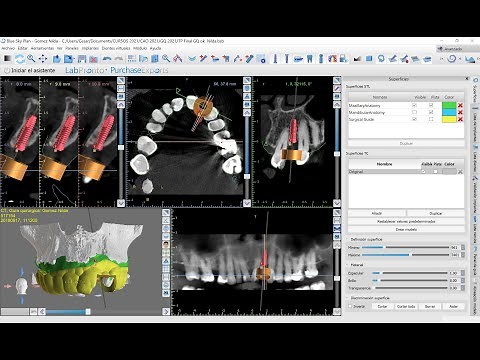Open the Editar menu

pos(23,48)
